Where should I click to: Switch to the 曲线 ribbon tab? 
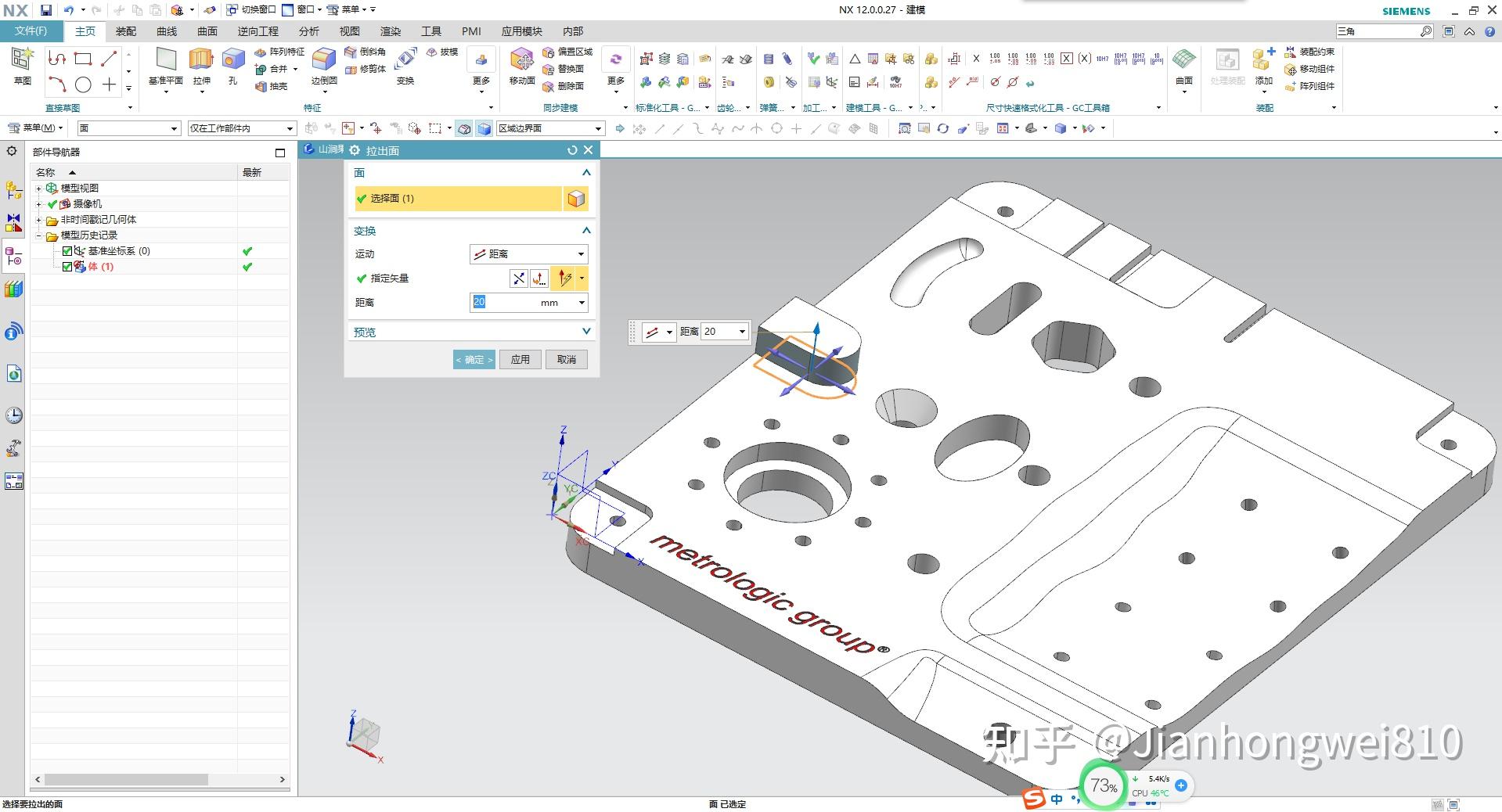(167, 31)
